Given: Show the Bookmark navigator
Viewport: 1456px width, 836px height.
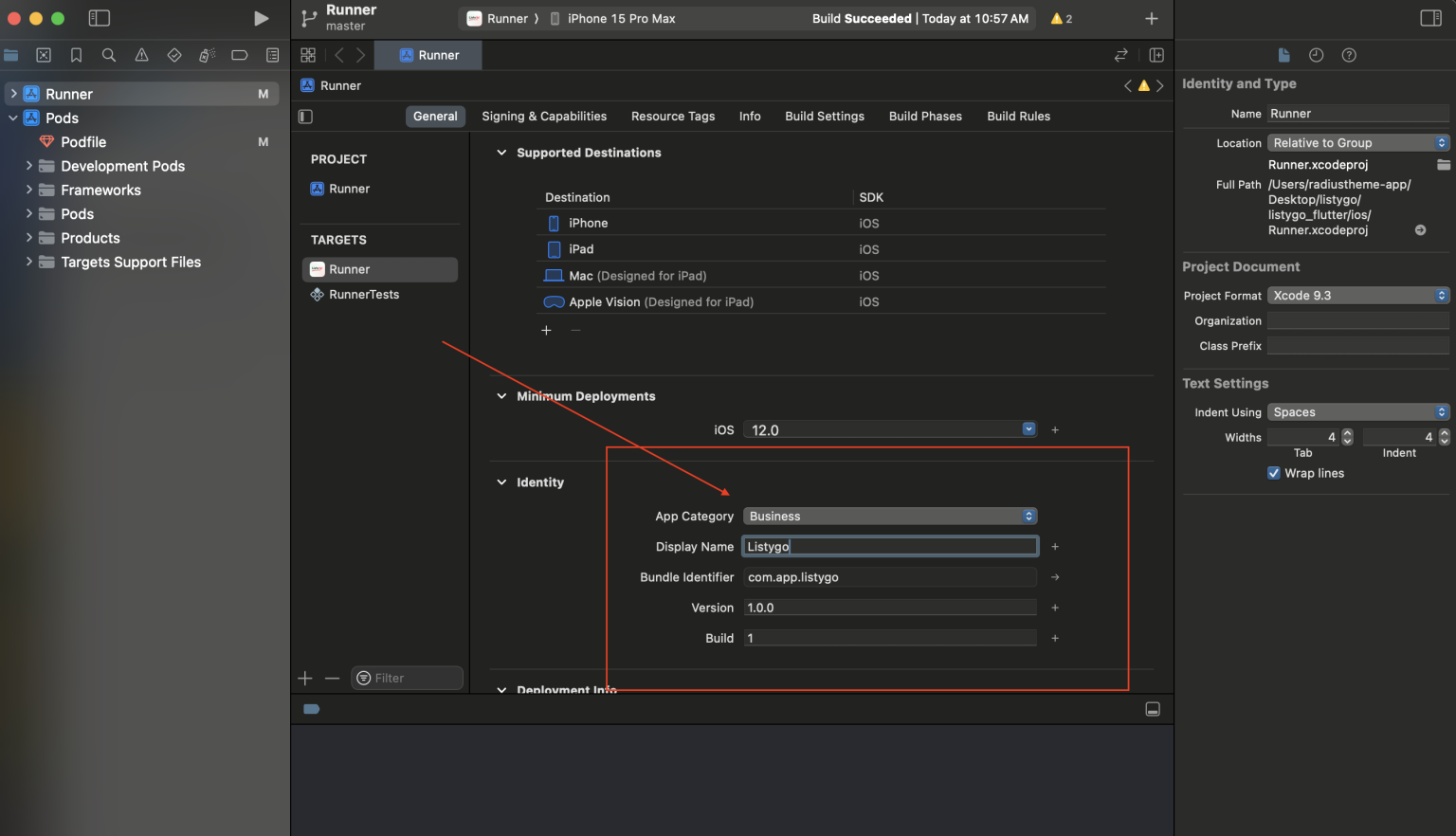Looking at the screenshot, I should click(76, 55).
